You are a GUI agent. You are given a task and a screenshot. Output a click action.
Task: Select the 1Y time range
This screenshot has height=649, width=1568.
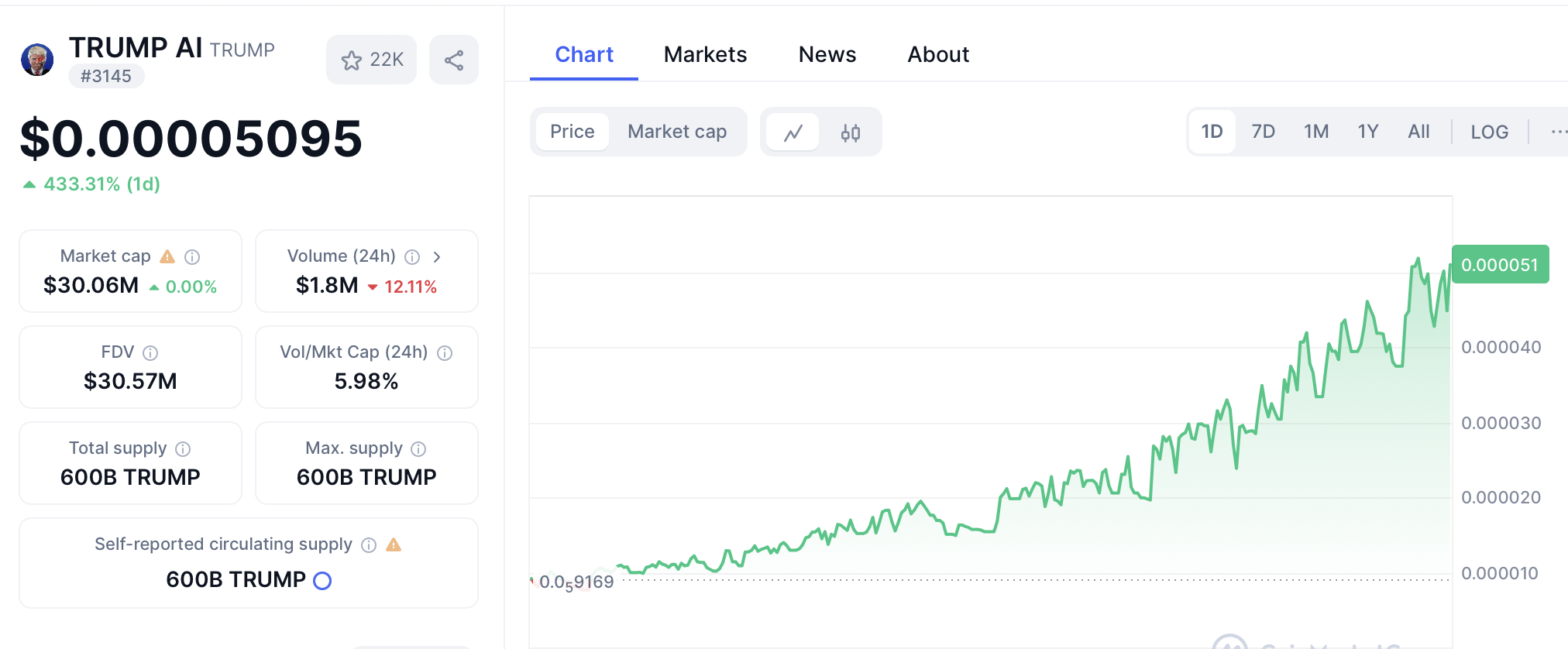[1367, 132]
